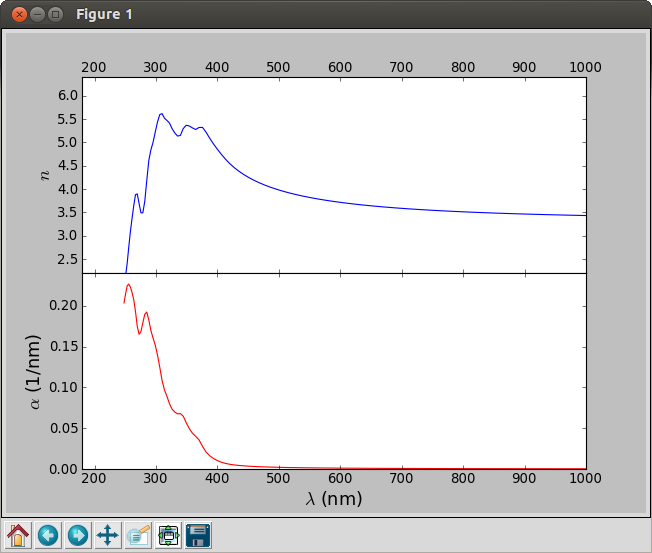652x553 pixels.
Task: Click the 0.20 tick on the α axis
Action: click(64, 305)
